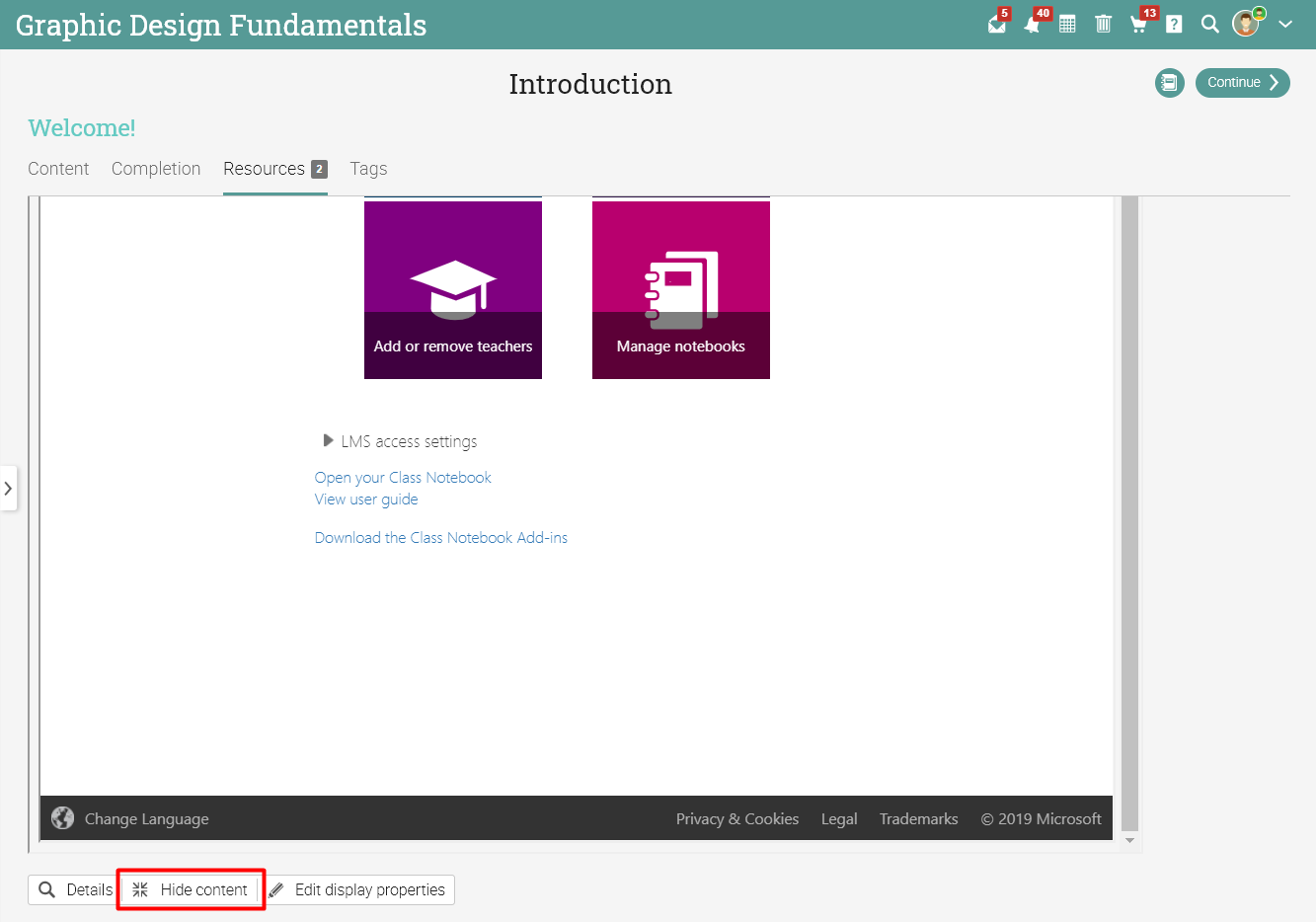Click the Hide content button
The height and width of the screenshot is (922, 1316).
pos(191,889)
